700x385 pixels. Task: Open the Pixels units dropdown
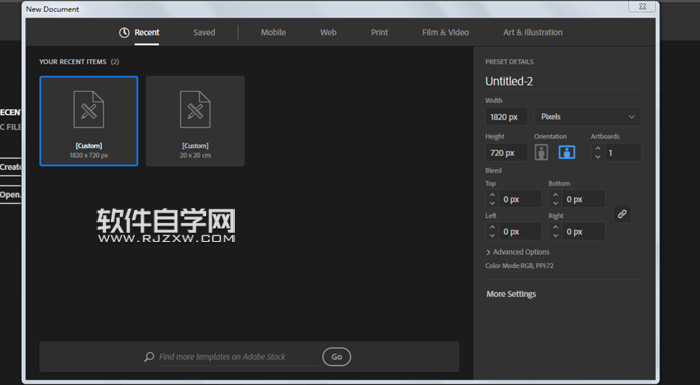tap(588, 117)
